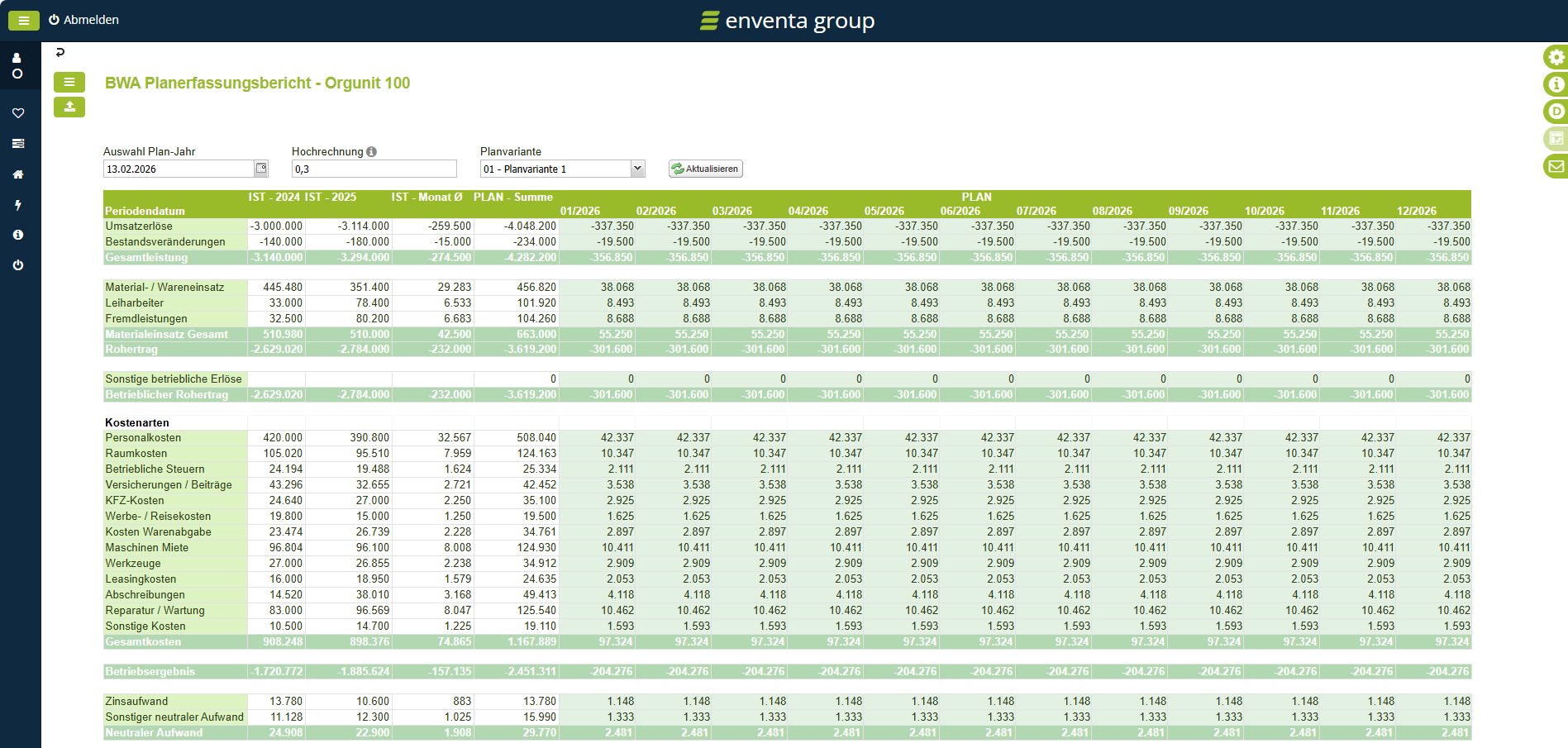Toggle the hamburger menu in top bar
The width and height of the screenshot is (1568, 748).
tap(23, 21)
